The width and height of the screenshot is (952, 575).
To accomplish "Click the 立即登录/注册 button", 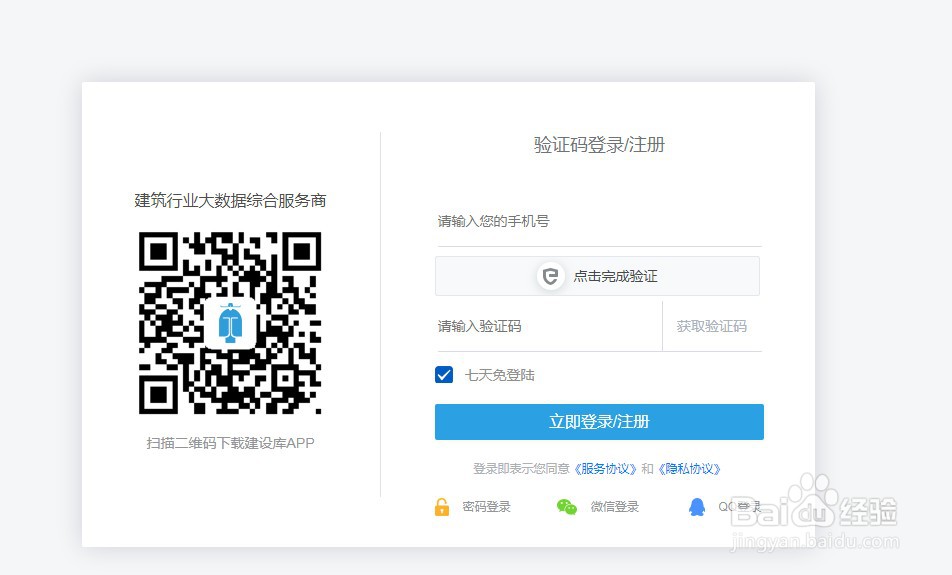I will [599, 421].
